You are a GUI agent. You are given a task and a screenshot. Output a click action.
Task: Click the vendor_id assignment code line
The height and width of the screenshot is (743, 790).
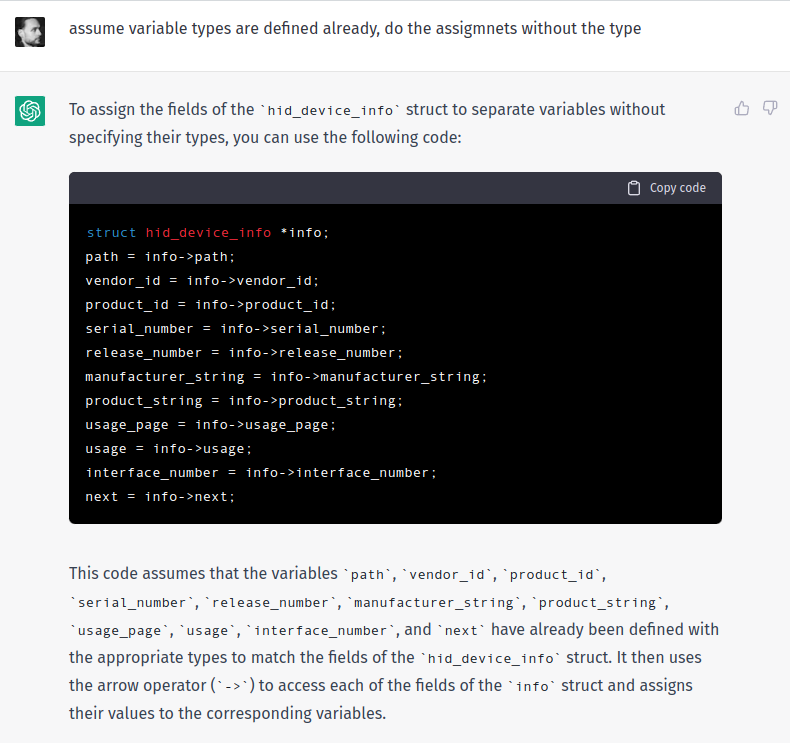click(202, 280)
